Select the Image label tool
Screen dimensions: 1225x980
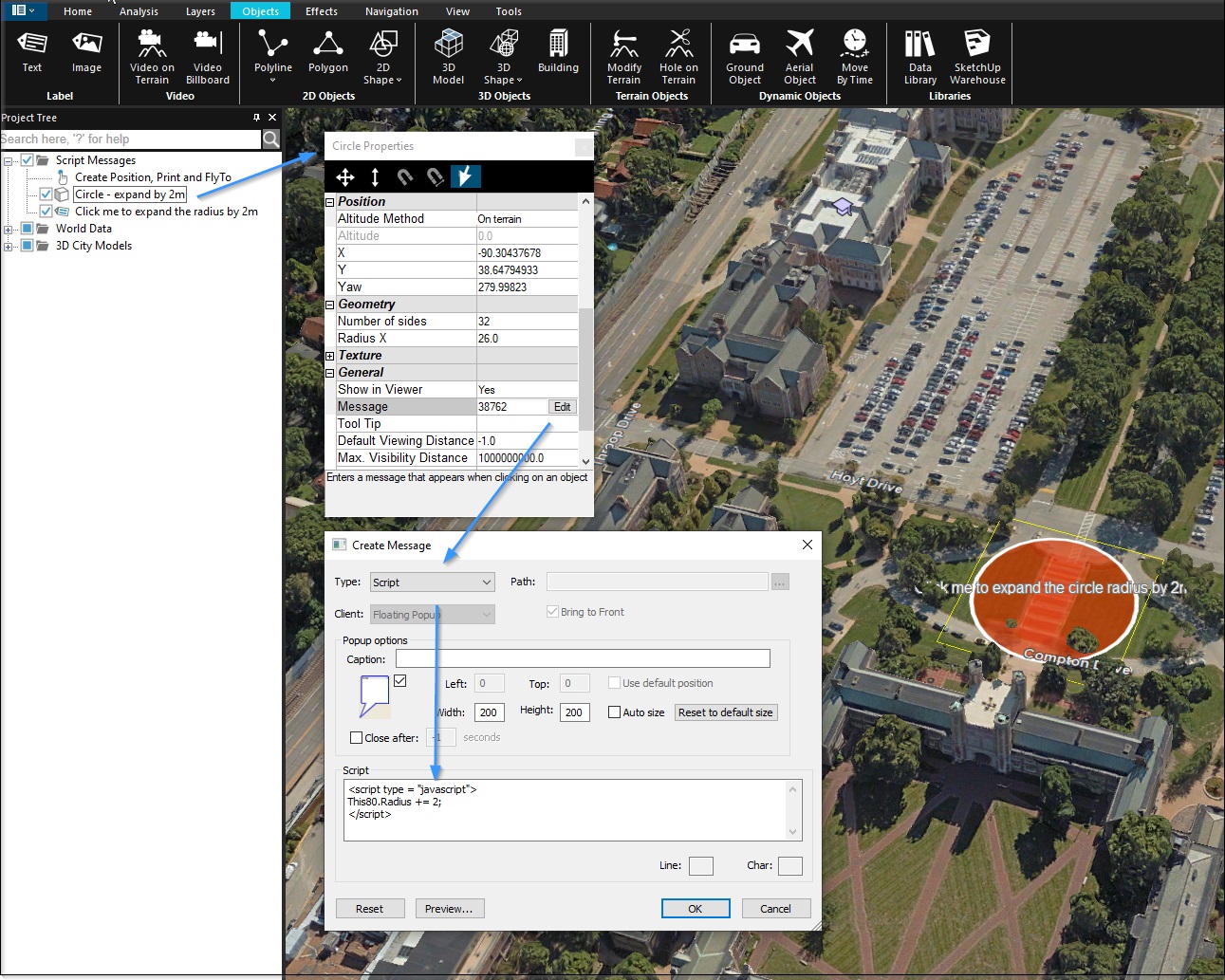coord(86,51)
